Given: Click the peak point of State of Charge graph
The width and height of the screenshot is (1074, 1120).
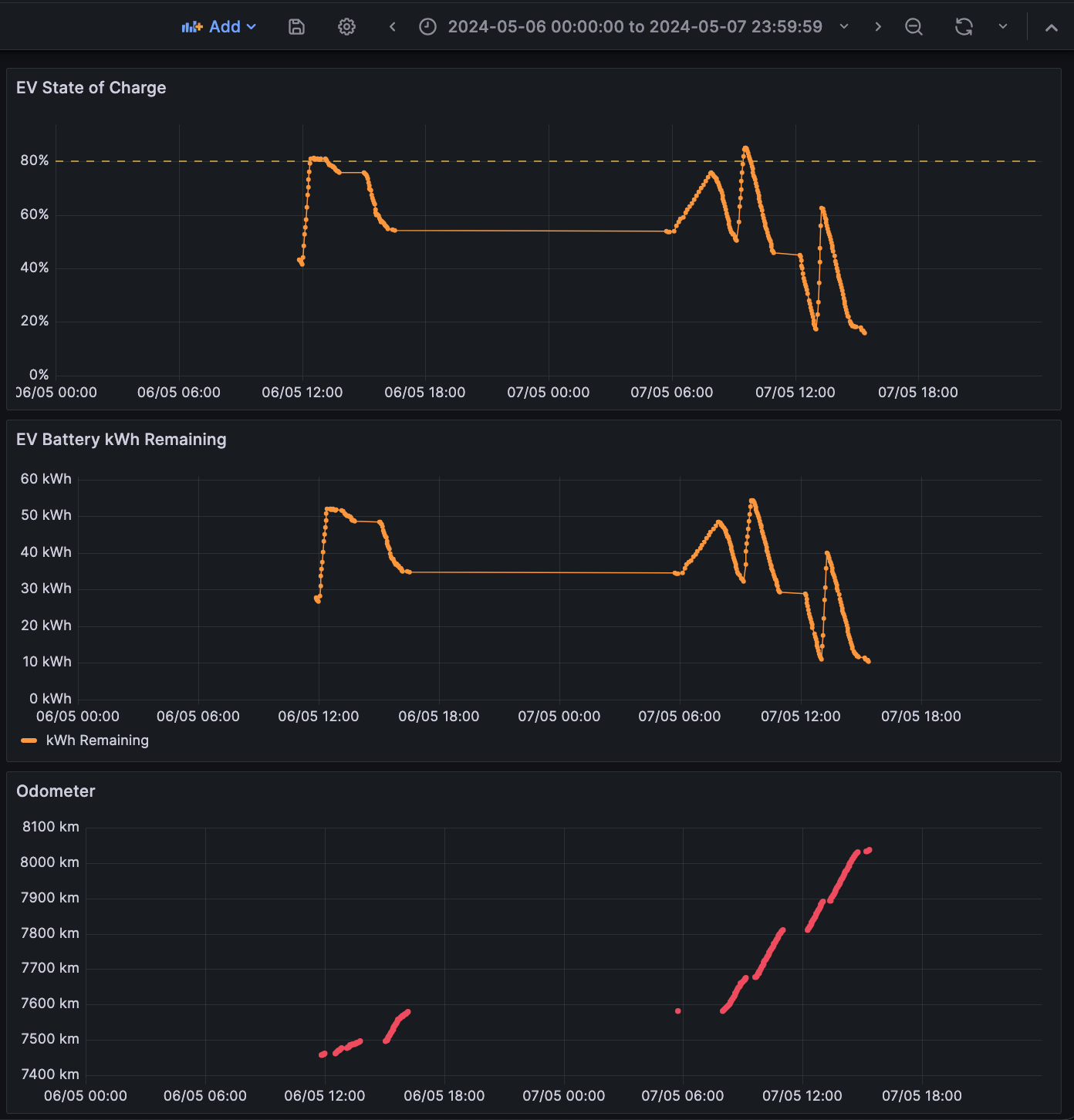Looking at the screenshot, I should click(x=745, y=148).
